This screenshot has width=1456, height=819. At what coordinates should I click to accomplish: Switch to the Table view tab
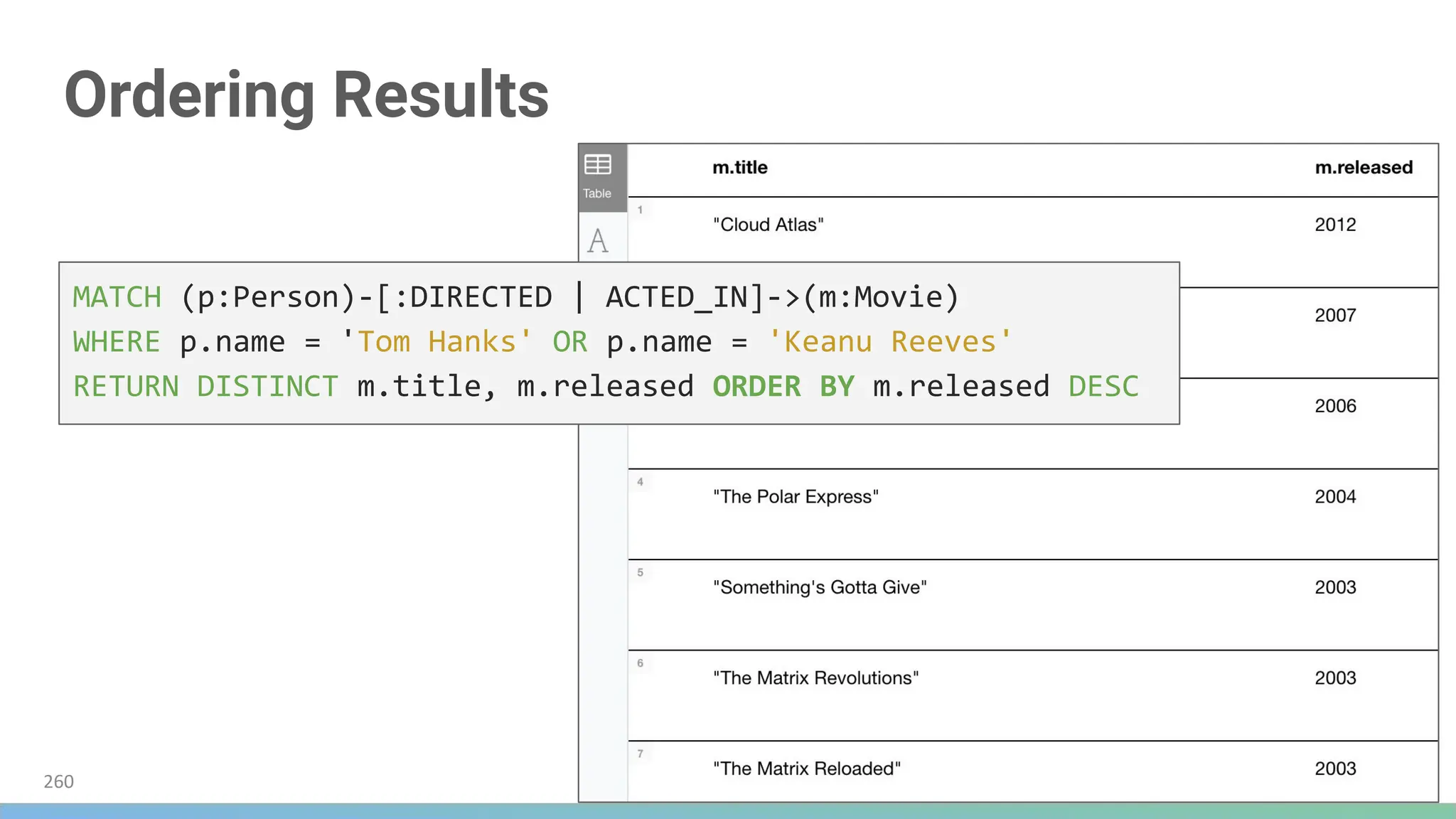click(x=602, y=178)
